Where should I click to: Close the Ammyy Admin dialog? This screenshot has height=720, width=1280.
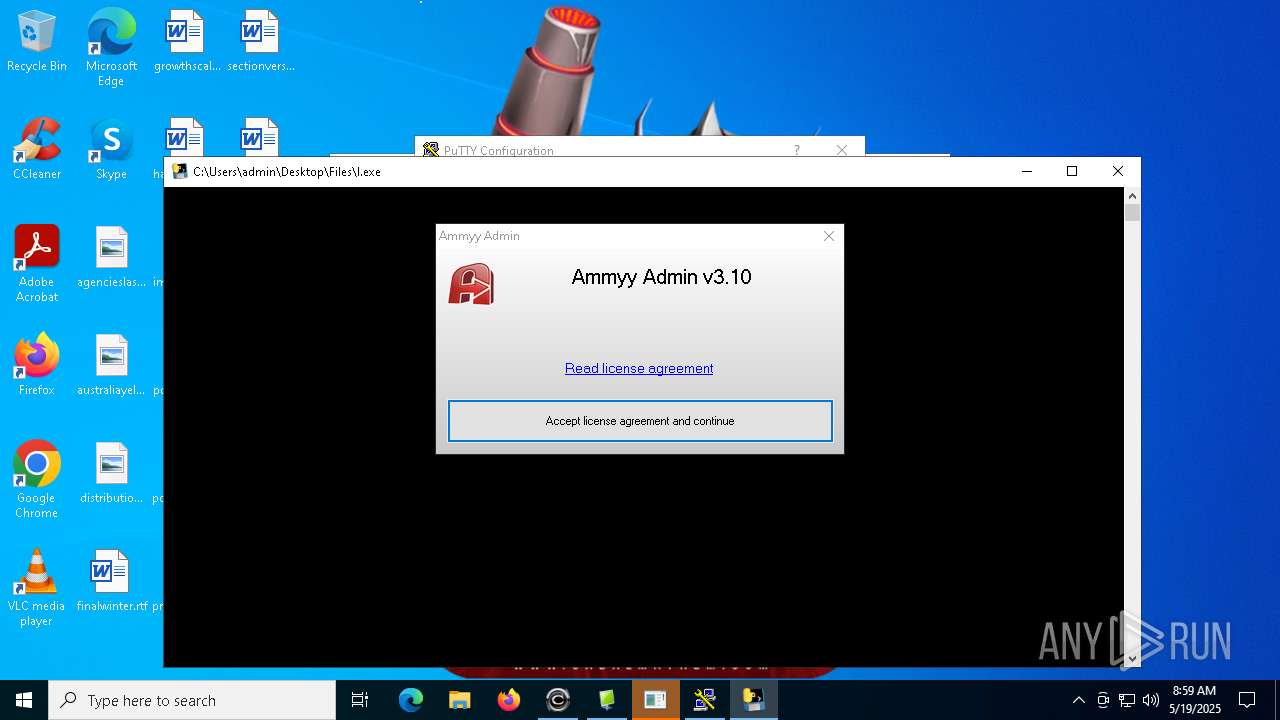coord(828,236)
